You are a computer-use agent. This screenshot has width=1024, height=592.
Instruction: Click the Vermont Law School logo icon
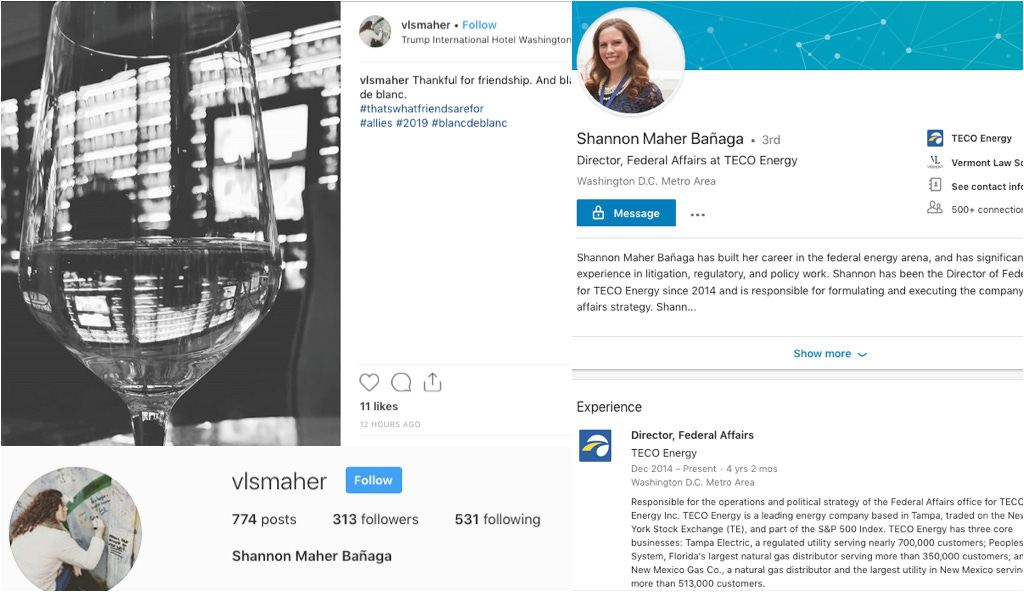(935, 162)
